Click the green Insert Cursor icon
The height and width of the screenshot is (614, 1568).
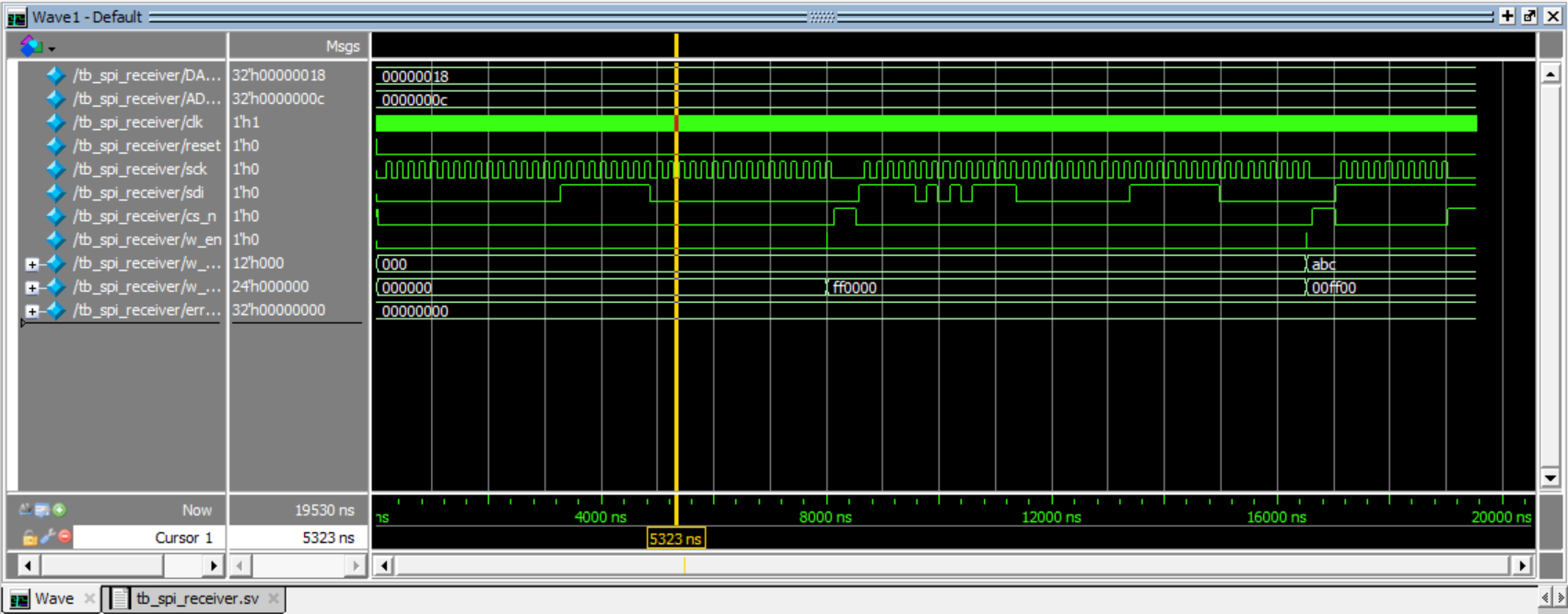point(59,510)
